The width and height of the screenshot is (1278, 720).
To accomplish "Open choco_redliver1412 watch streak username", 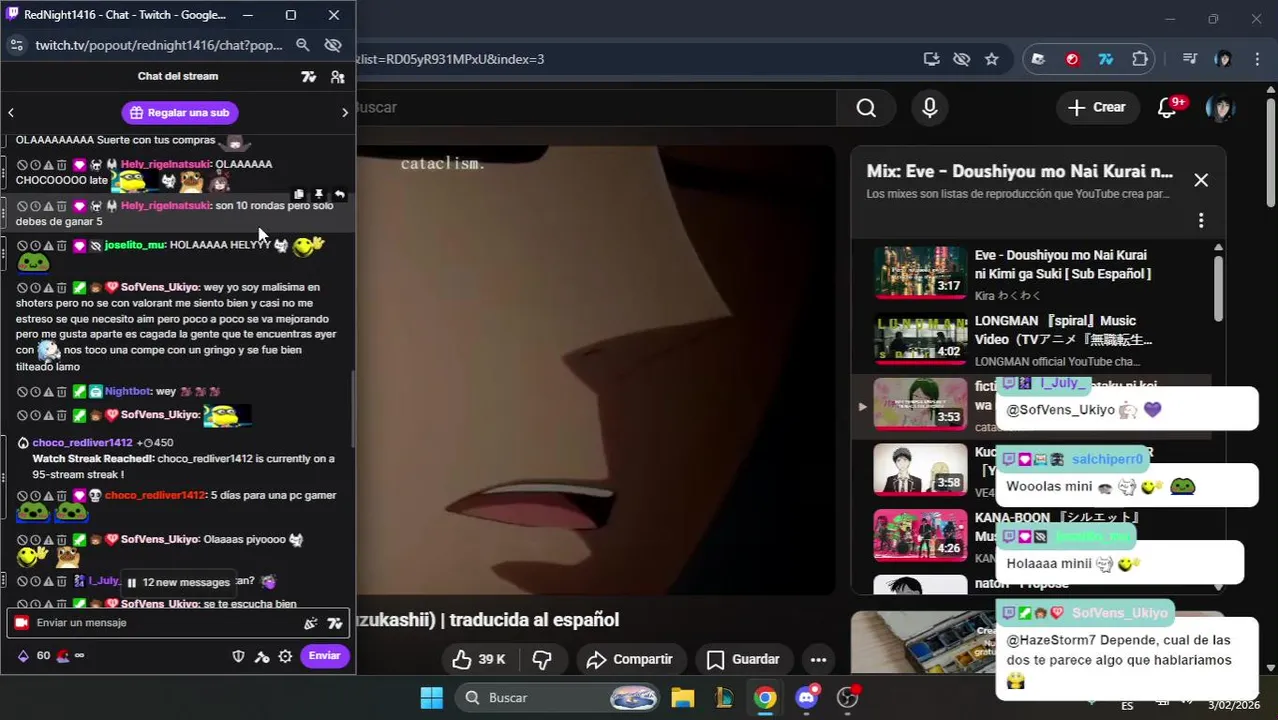I will tap(82, 442).
